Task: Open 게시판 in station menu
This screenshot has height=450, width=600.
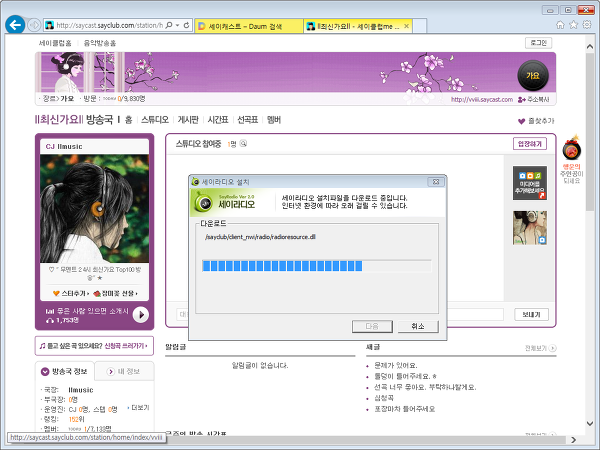Action: [x=188, y=120]
